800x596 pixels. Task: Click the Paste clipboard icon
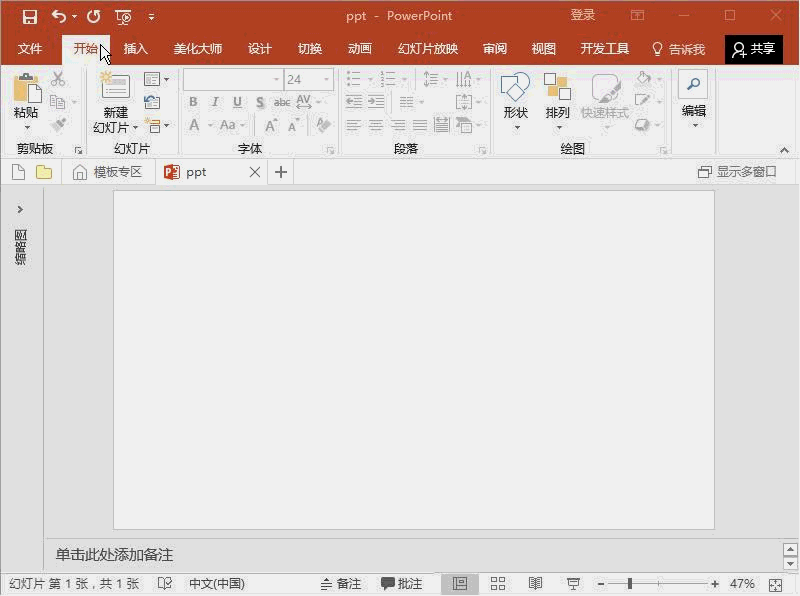(26, 90)
